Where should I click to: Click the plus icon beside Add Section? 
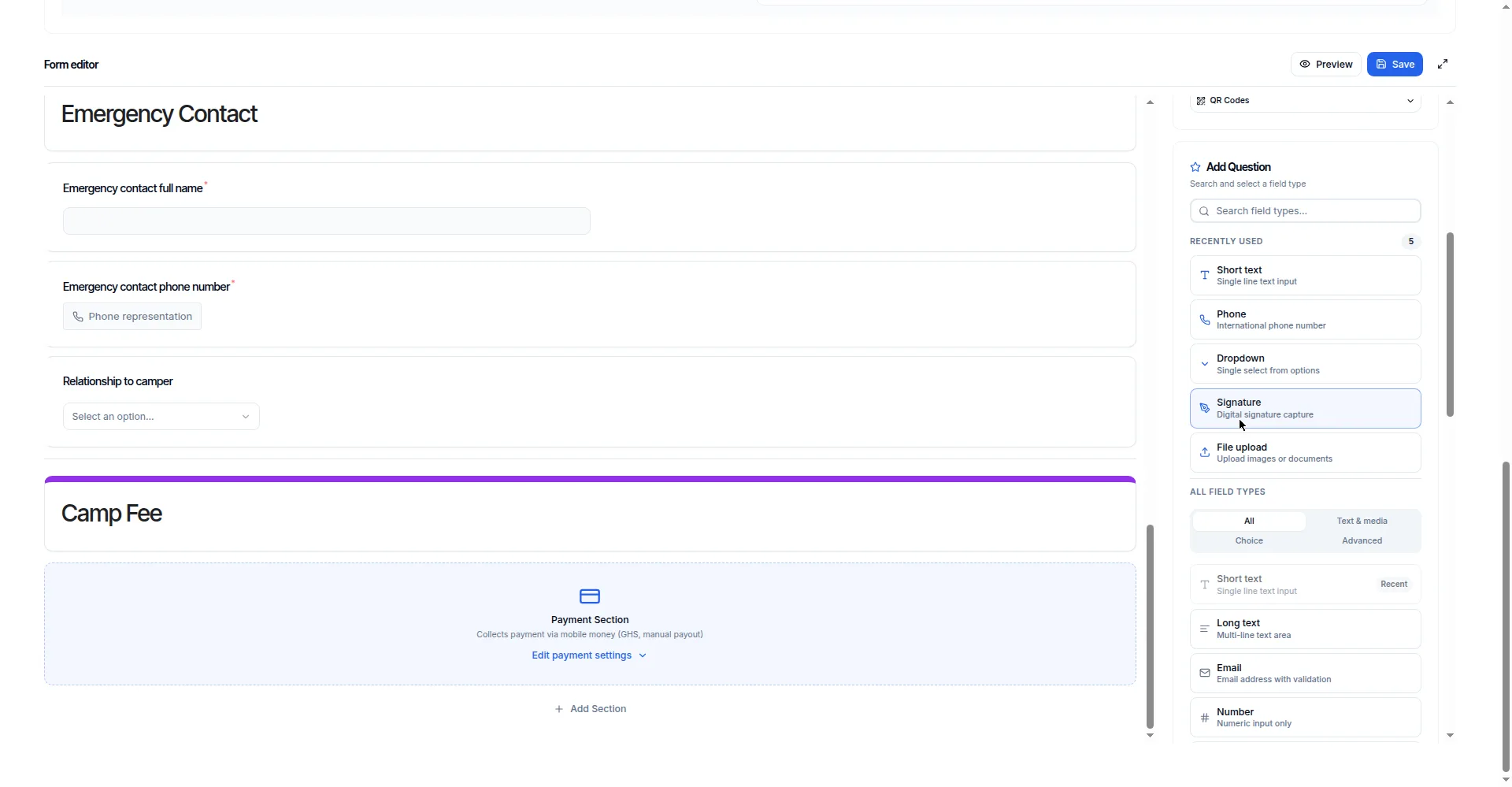click(x=559, y=709)
